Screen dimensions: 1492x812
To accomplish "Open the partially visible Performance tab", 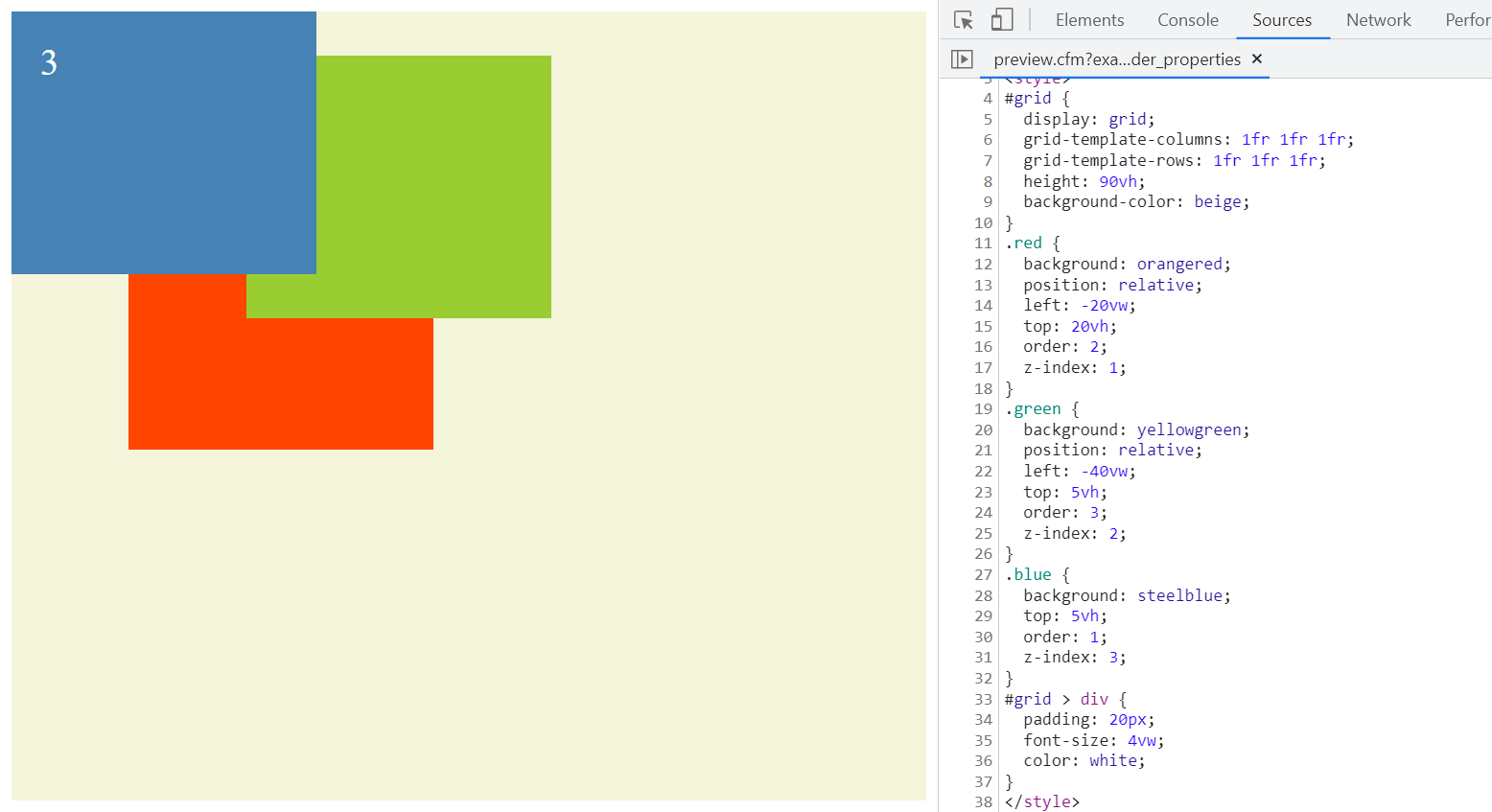I will [x=1467, y=20].
